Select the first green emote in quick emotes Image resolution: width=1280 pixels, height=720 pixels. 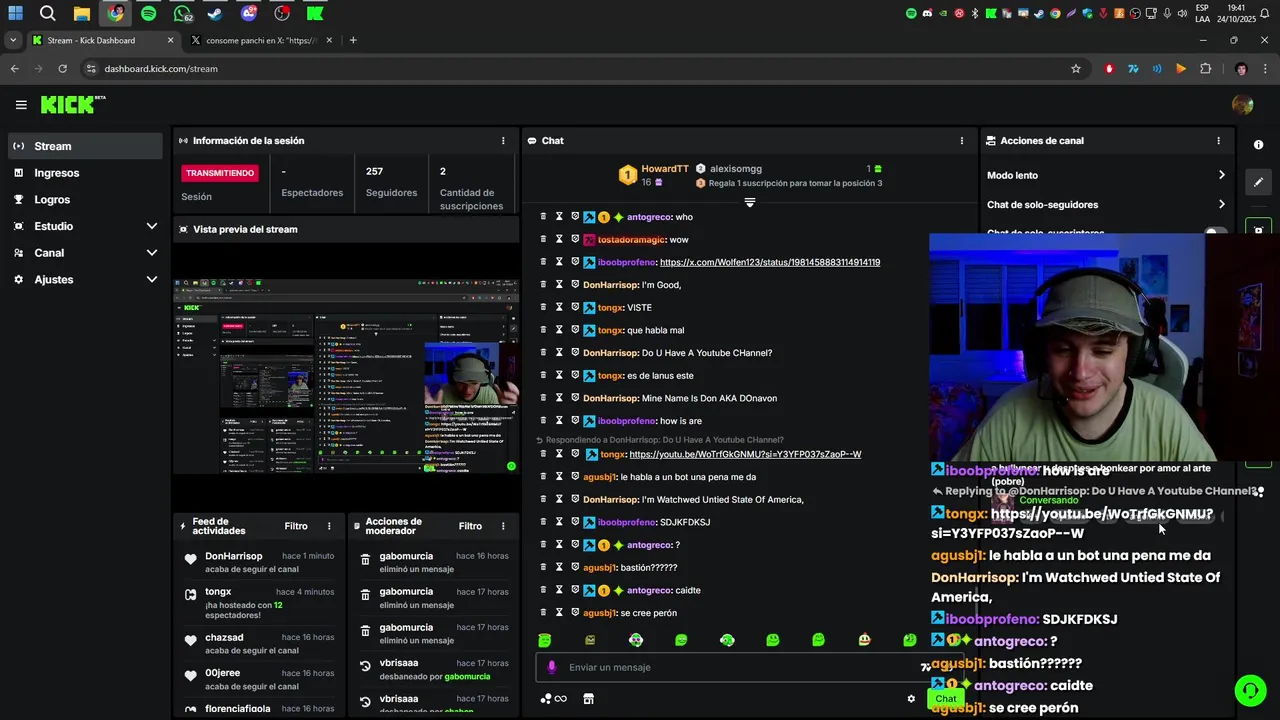click(x=544, y=640)
